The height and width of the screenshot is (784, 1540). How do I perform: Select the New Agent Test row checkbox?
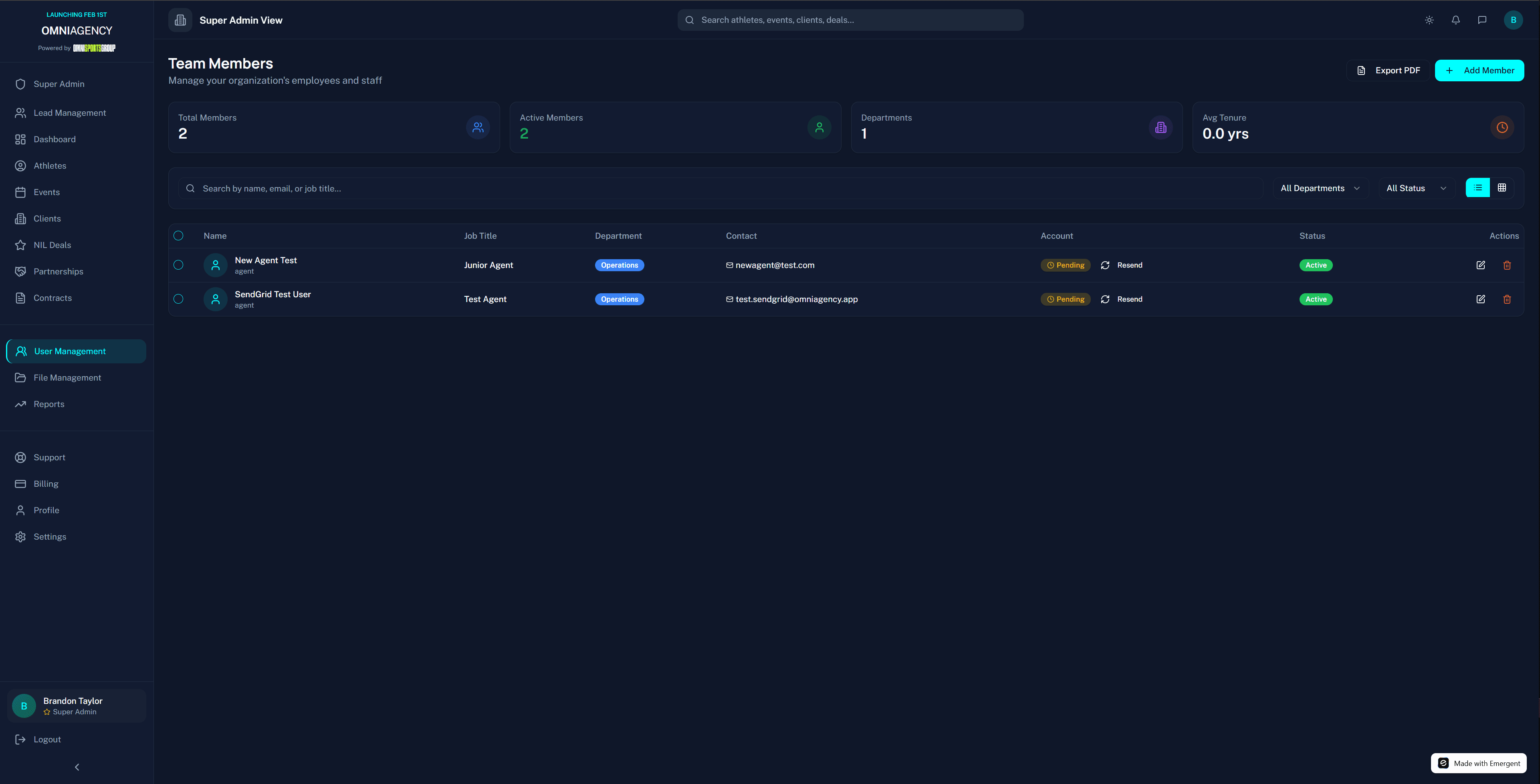coord(178,265)
